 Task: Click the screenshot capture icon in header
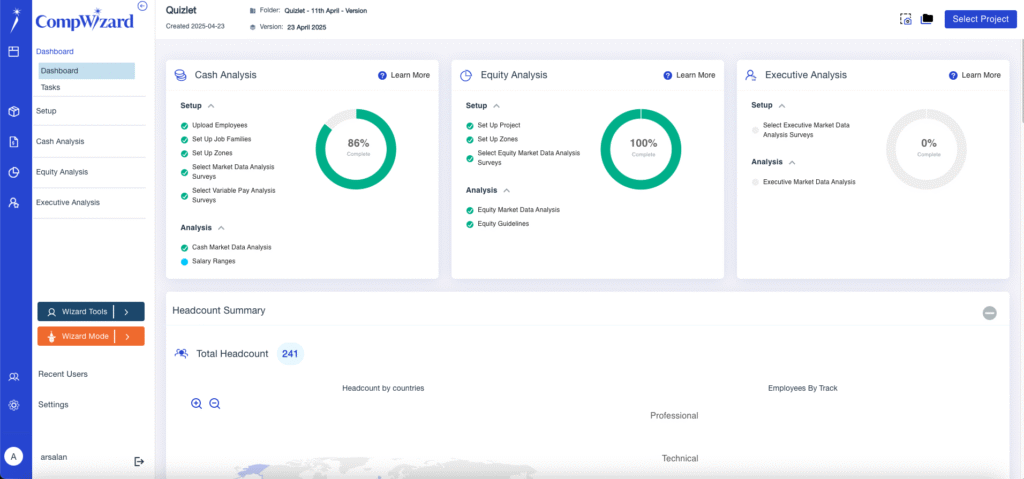click(x=905, y=19)
